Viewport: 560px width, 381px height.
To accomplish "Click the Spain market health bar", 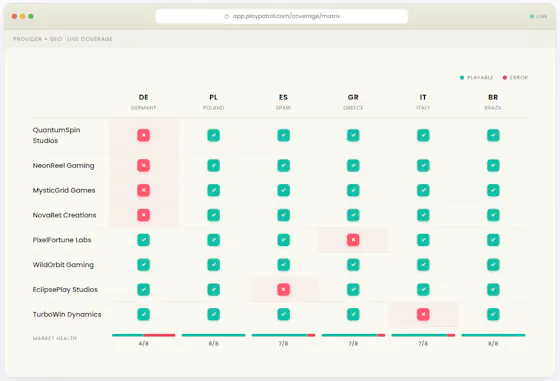I will pos(284,335).
